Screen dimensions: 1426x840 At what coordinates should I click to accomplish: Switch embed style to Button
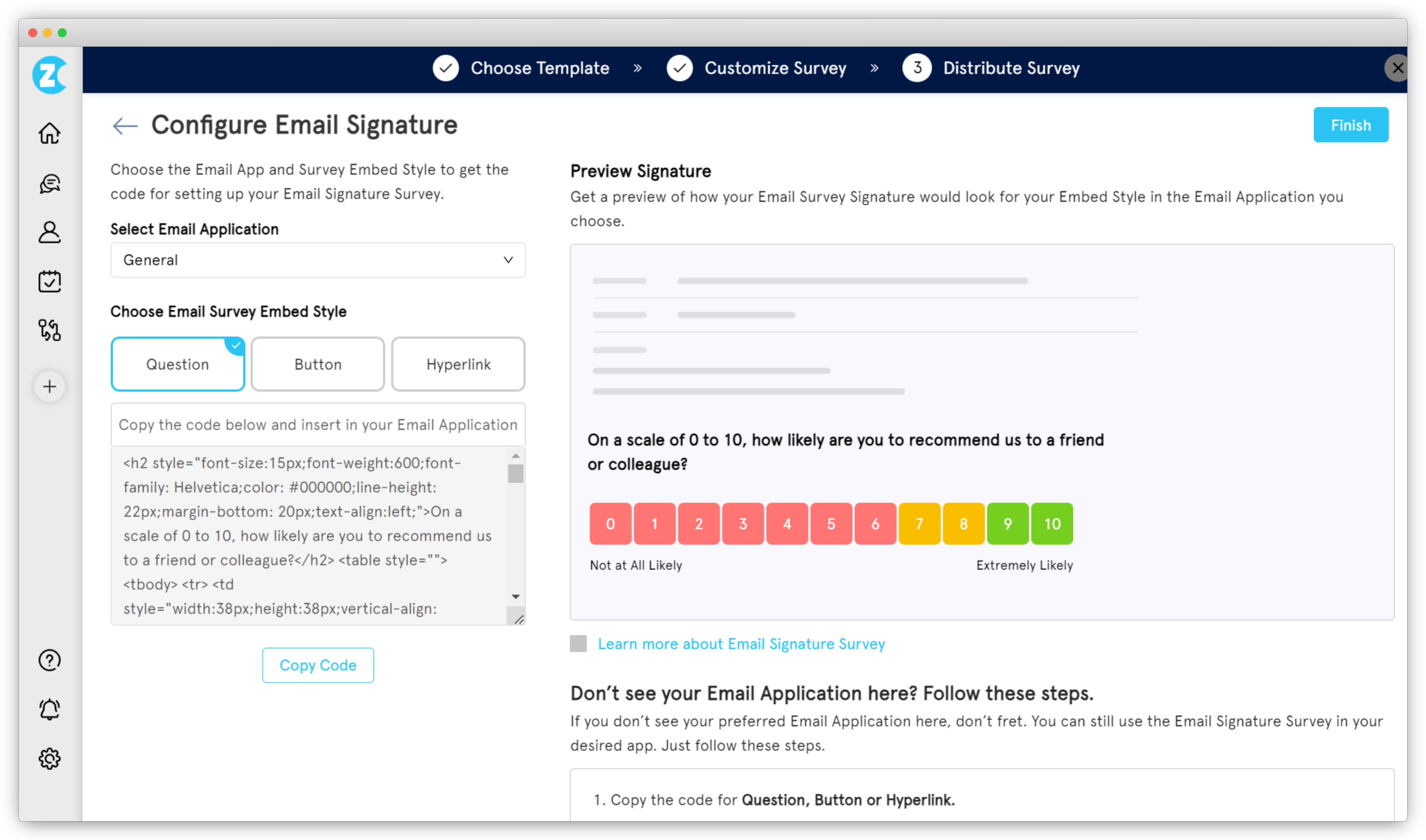317,364
